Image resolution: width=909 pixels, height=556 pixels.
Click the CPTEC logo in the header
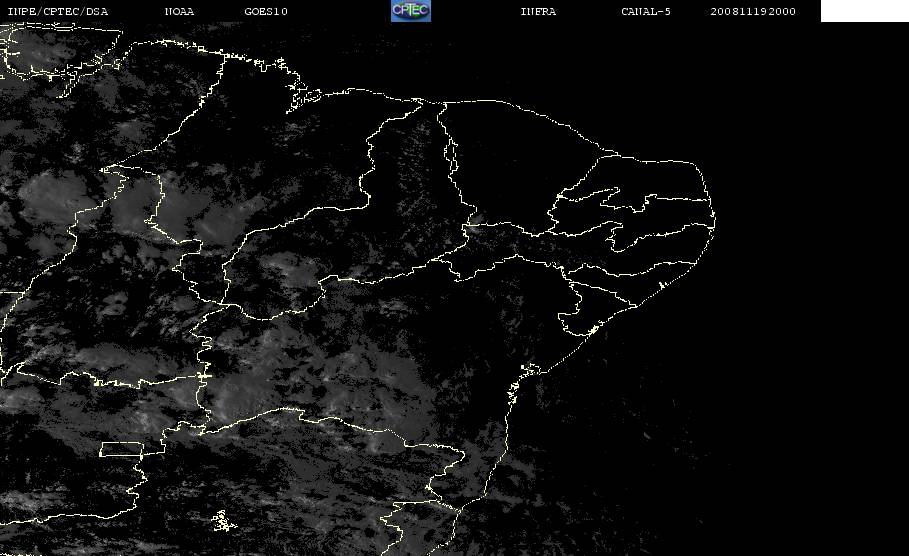pos(410,10)
